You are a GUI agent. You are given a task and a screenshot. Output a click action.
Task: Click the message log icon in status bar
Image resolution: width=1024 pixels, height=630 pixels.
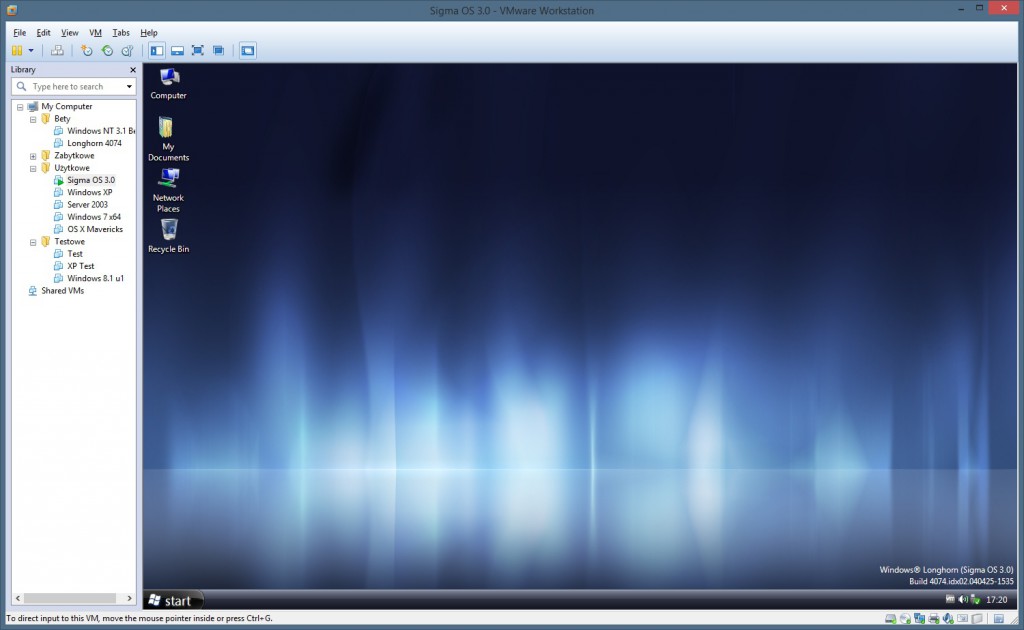pos(999,618)
